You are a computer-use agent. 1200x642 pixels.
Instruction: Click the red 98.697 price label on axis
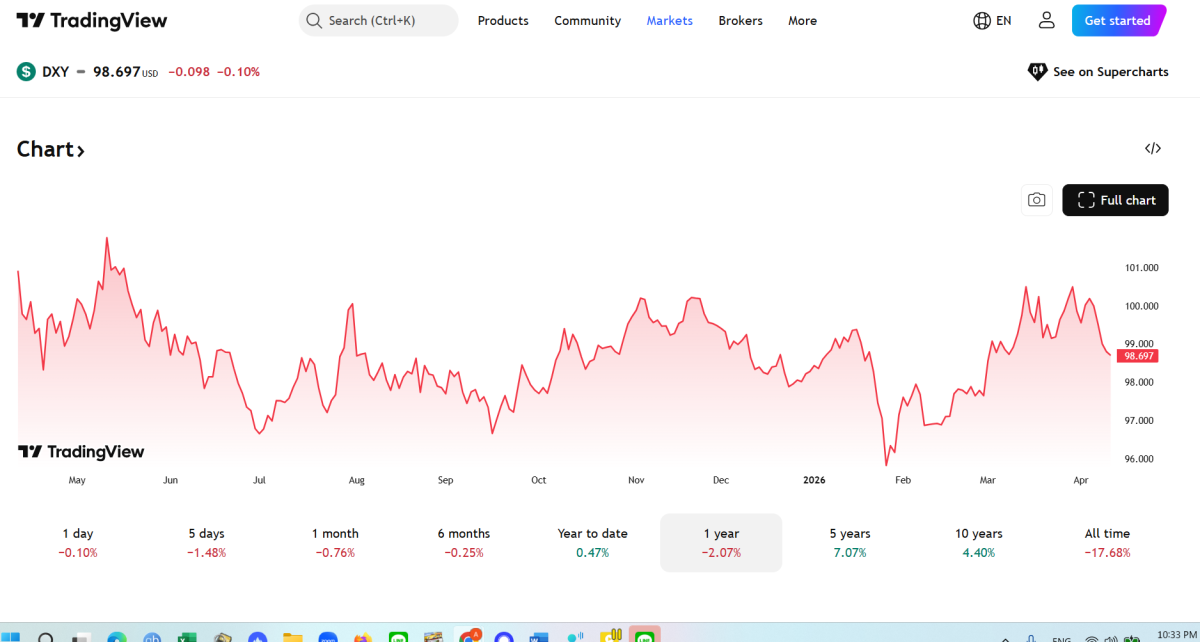click(1140, 356)
